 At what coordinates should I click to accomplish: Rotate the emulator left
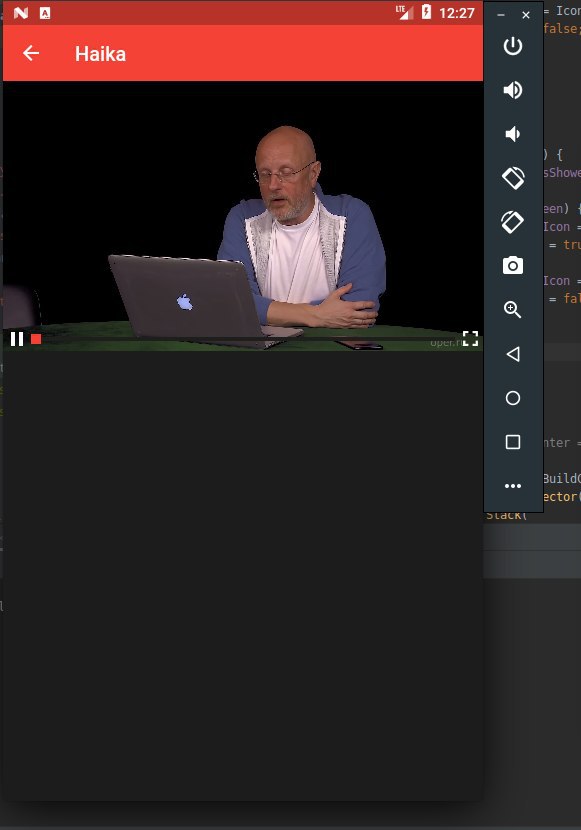point(513,178)
